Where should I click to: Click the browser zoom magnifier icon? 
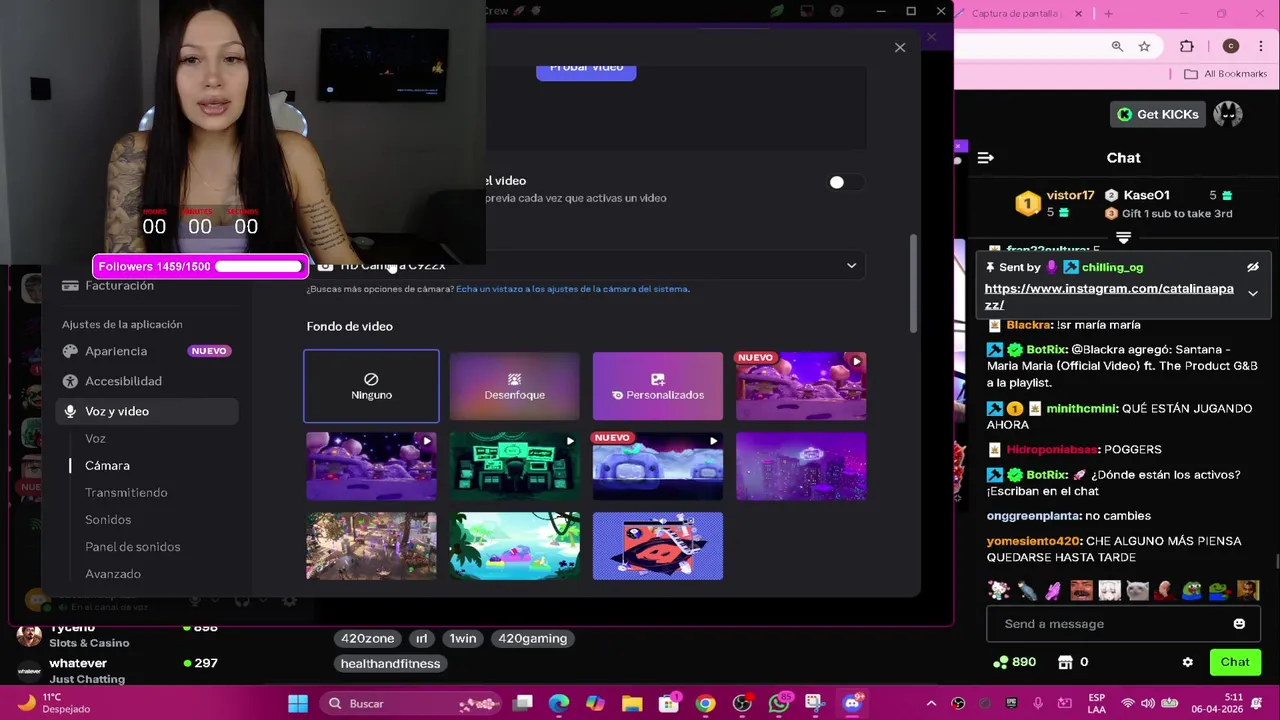1117,46
